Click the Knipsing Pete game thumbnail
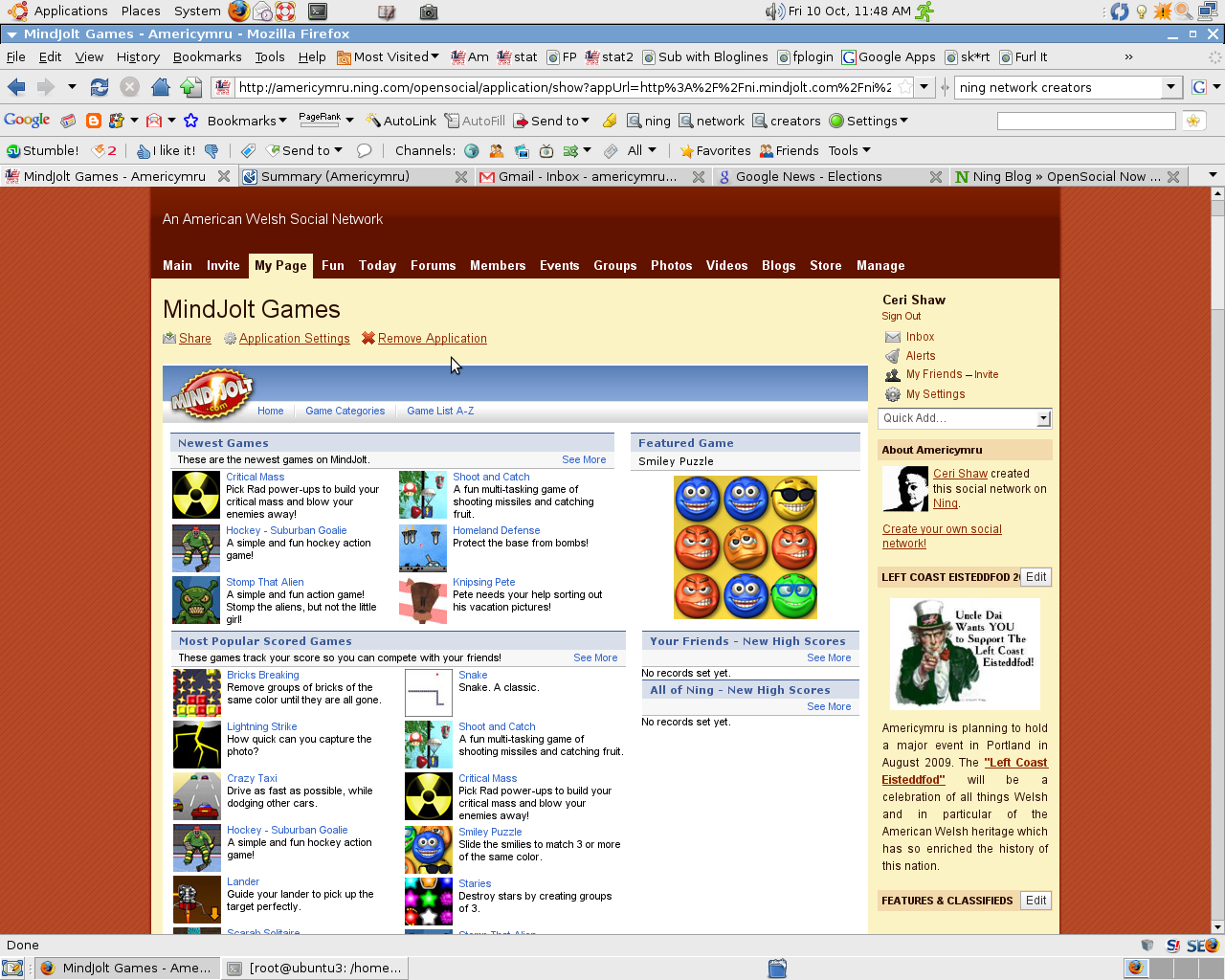 423,600
